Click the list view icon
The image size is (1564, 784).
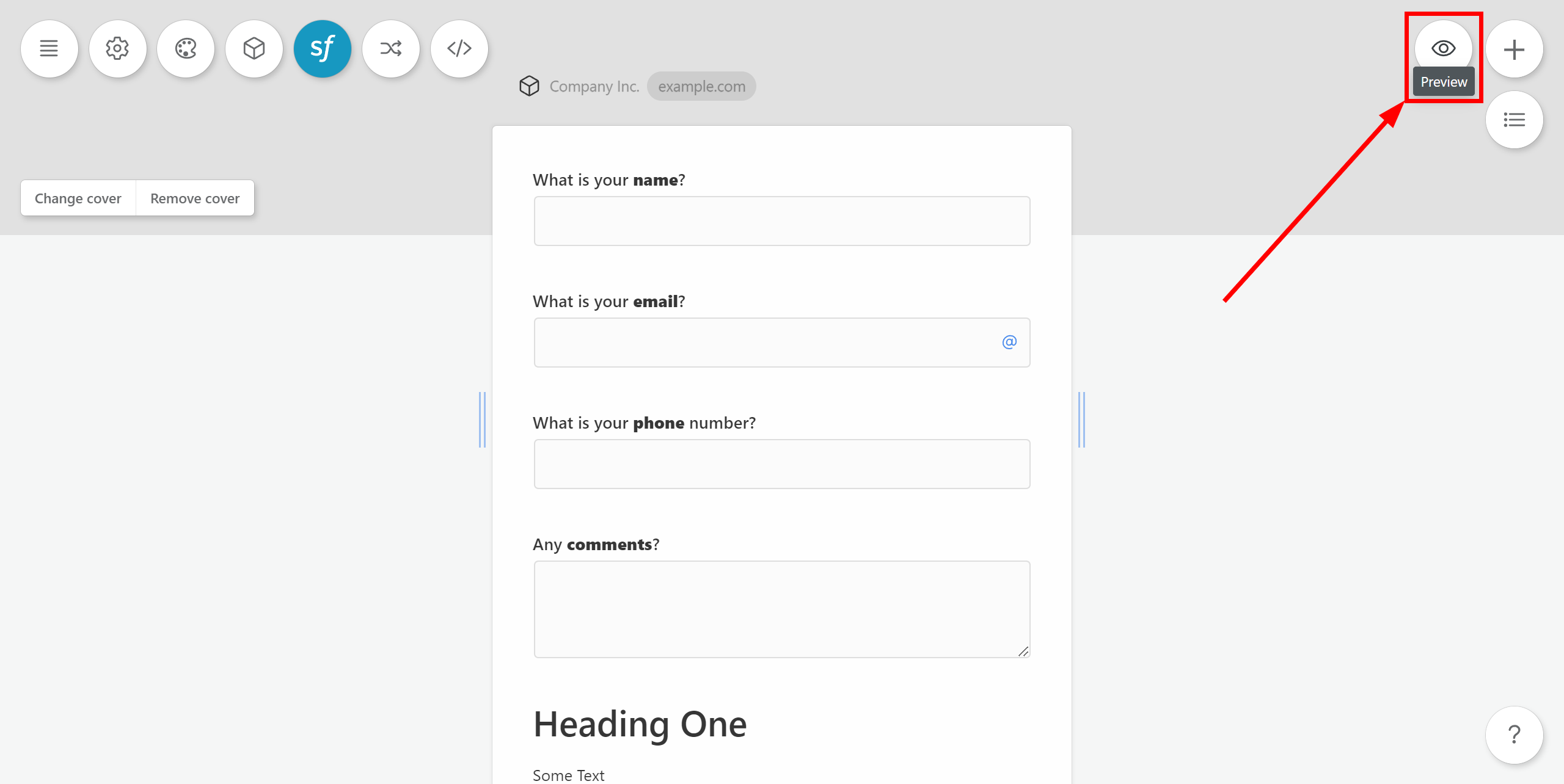pos(1515,120)
